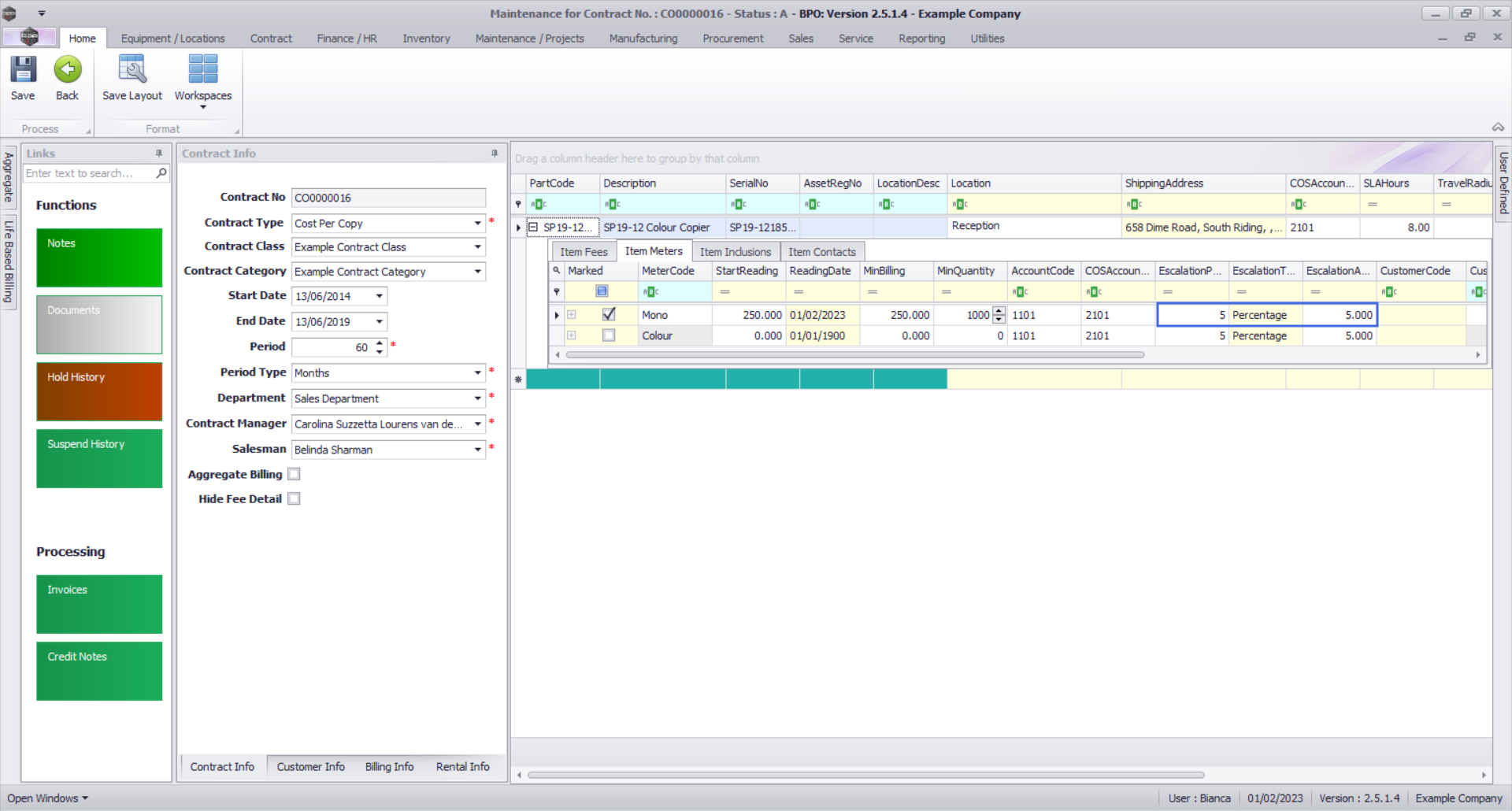Switch to the Item Fees tab

[584, 252]
